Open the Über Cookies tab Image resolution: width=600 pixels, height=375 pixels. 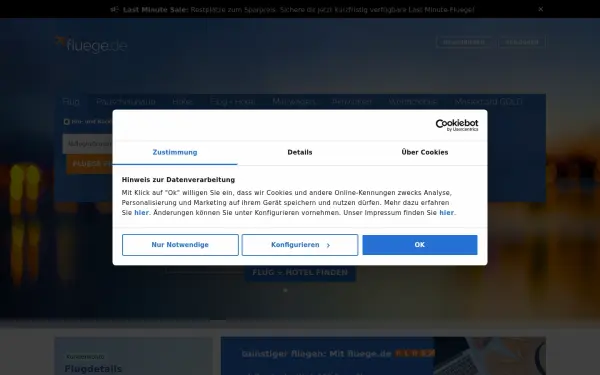click(x=425, y=152)
